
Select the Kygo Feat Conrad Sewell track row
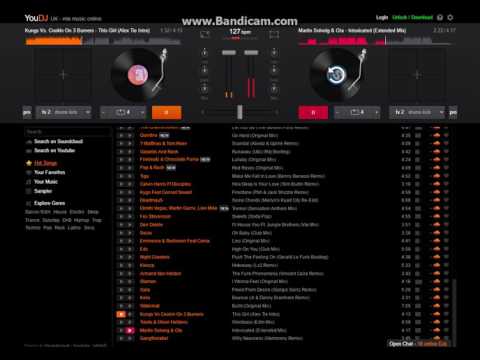click(284, 192)
